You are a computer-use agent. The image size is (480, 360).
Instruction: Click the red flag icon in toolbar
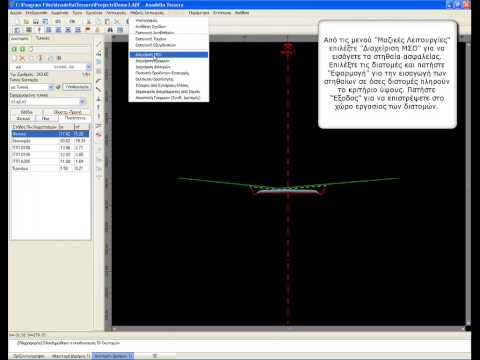tap(88, 30)
